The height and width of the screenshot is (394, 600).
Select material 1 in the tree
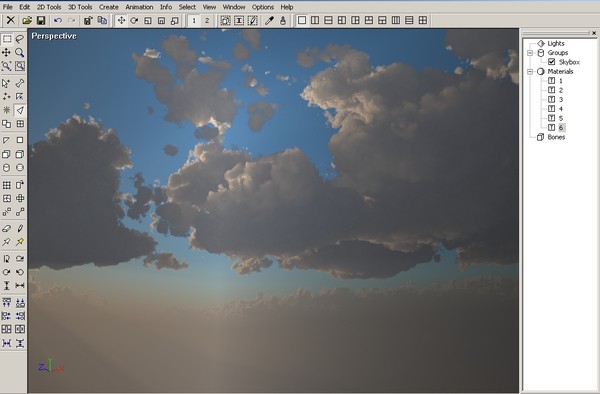point(561,81)
